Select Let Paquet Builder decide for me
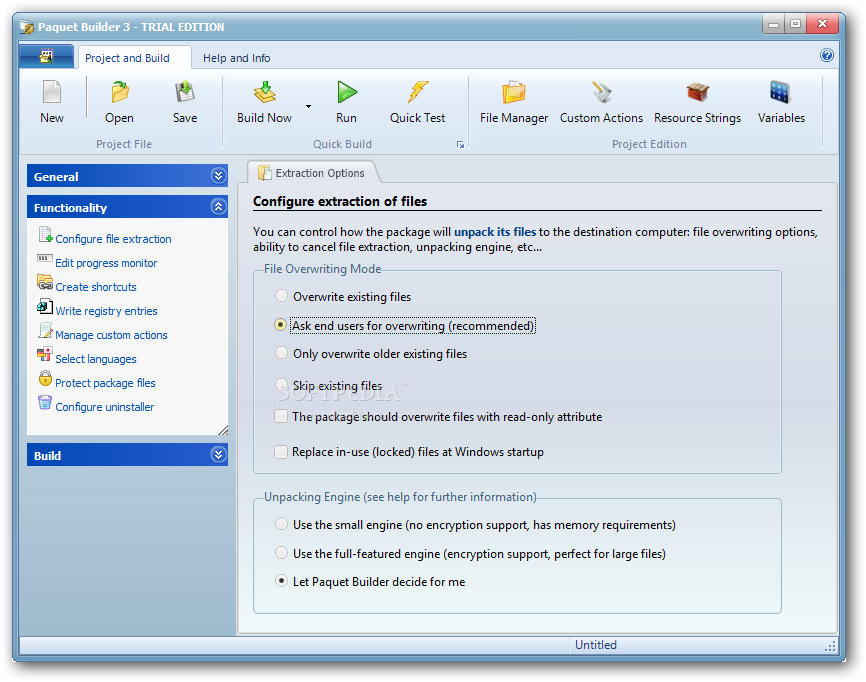 [x=281, y=581]
